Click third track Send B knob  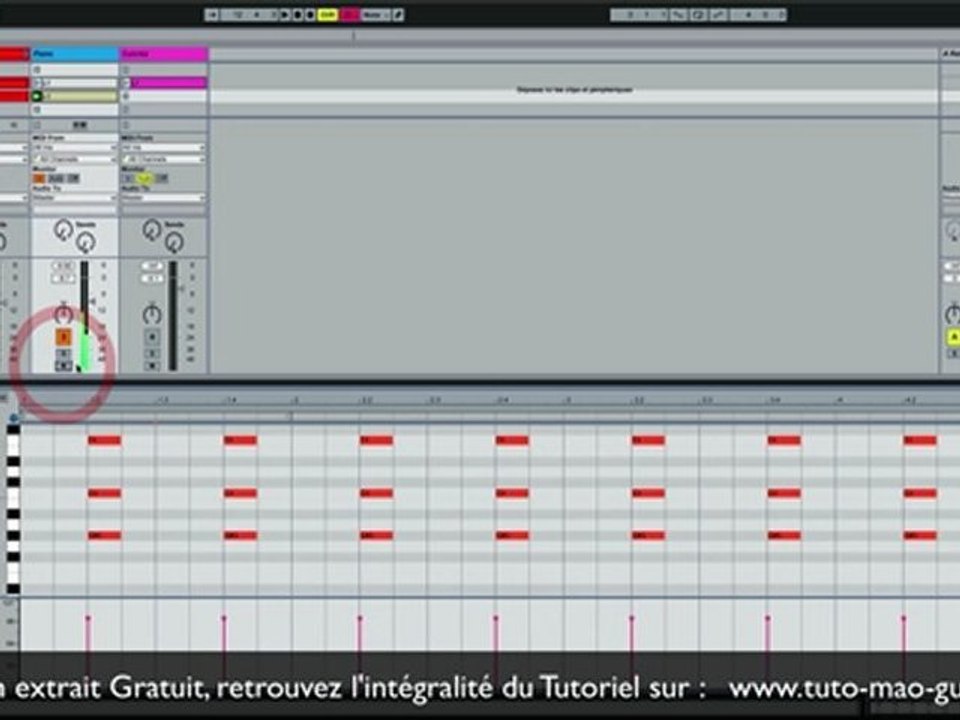(174, 242)
